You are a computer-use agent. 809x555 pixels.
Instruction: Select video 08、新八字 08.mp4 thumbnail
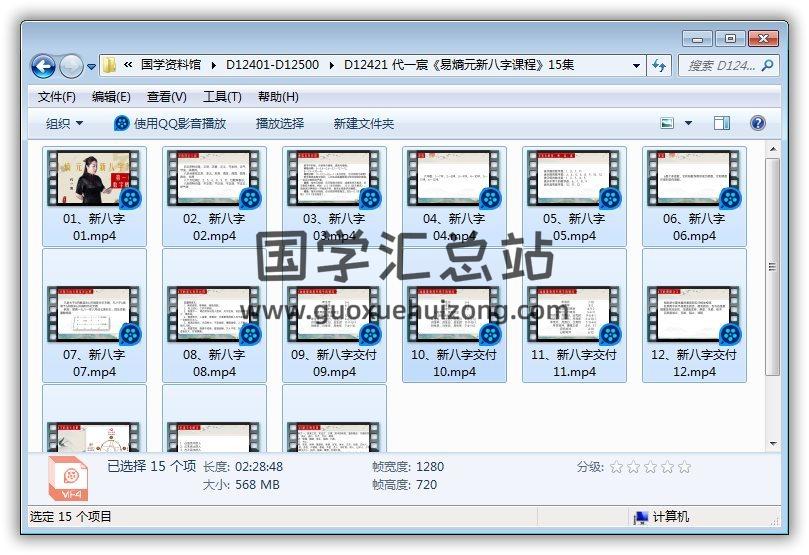[x=214, y=315]
